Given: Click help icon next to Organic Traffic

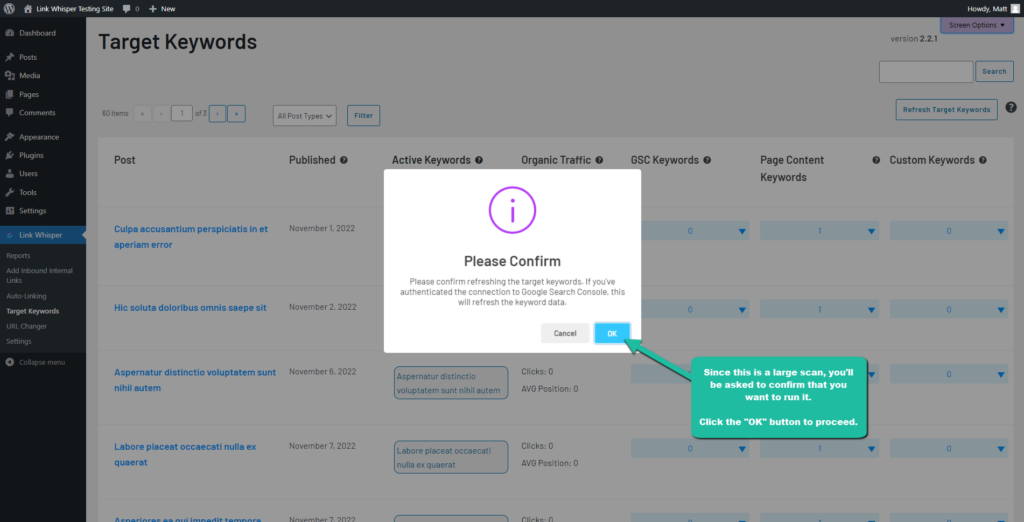Looking at the screenshot, I should (x=599, y=160).
